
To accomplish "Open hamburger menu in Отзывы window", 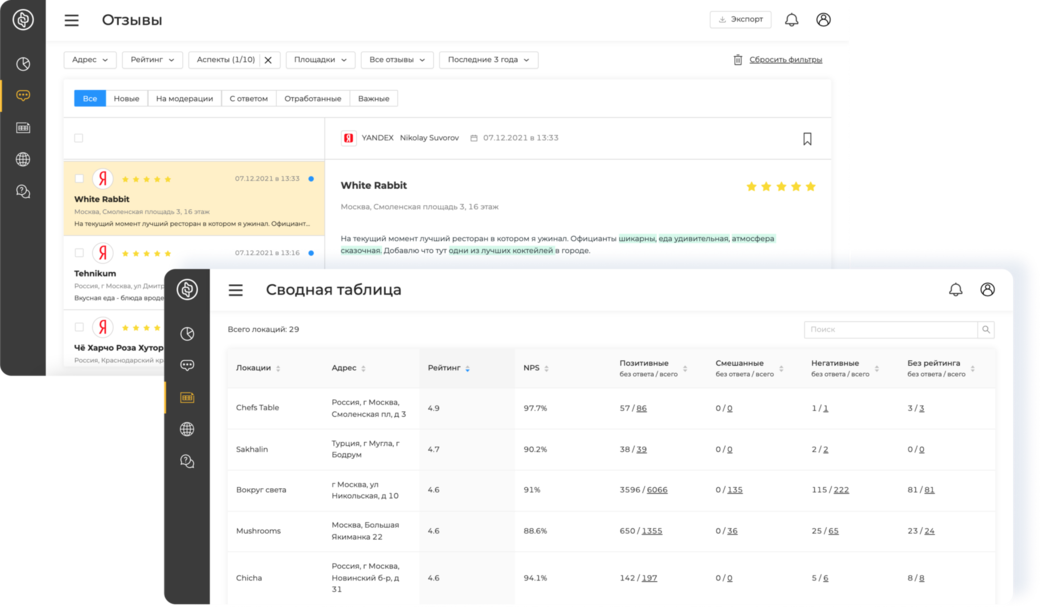I will (x=71, y=21).
